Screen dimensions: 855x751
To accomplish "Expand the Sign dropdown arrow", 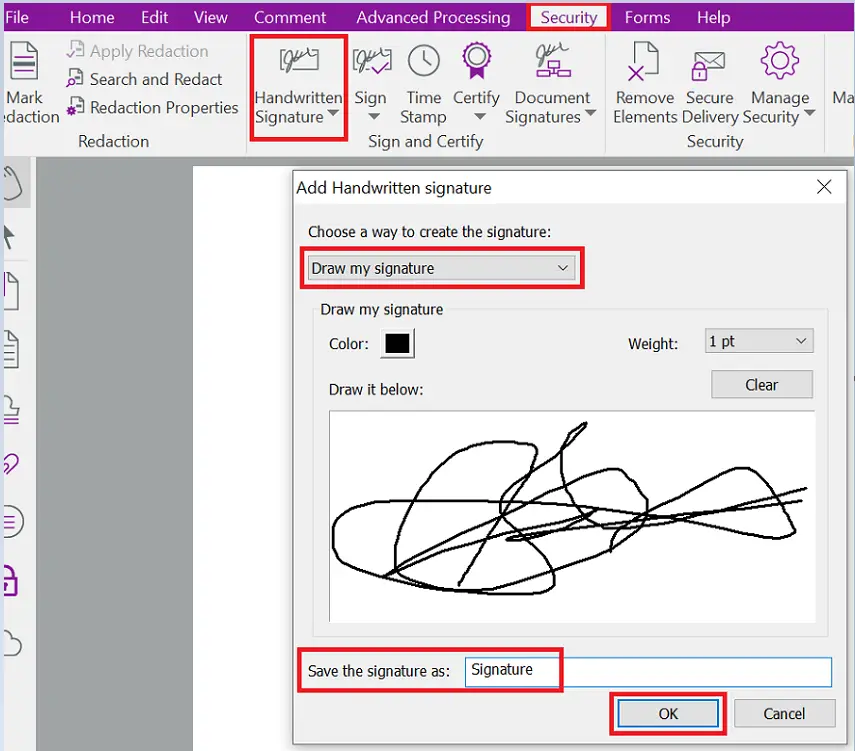I will coord(374,116).
